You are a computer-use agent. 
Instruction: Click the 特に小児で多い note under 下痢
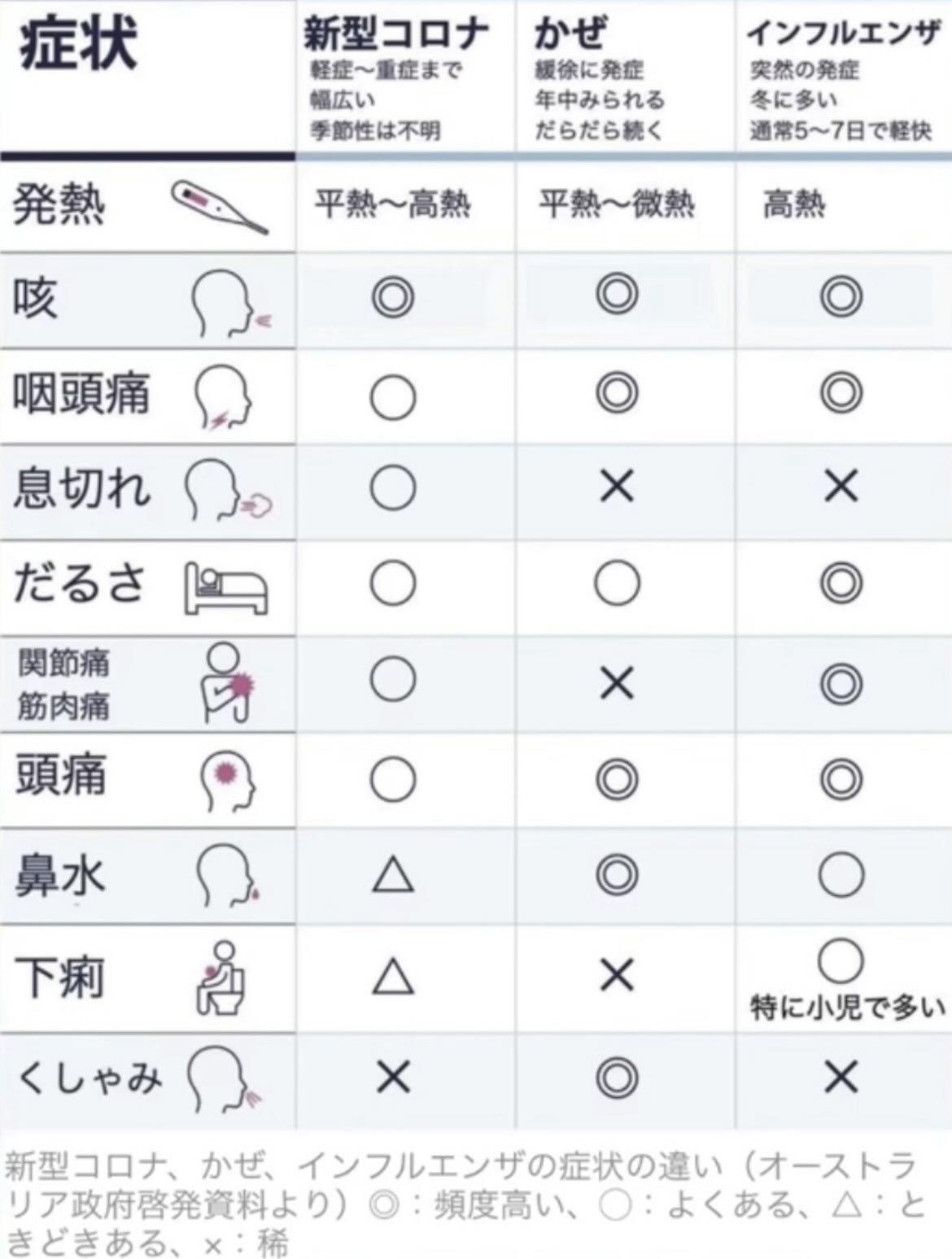click(846, 1008)
